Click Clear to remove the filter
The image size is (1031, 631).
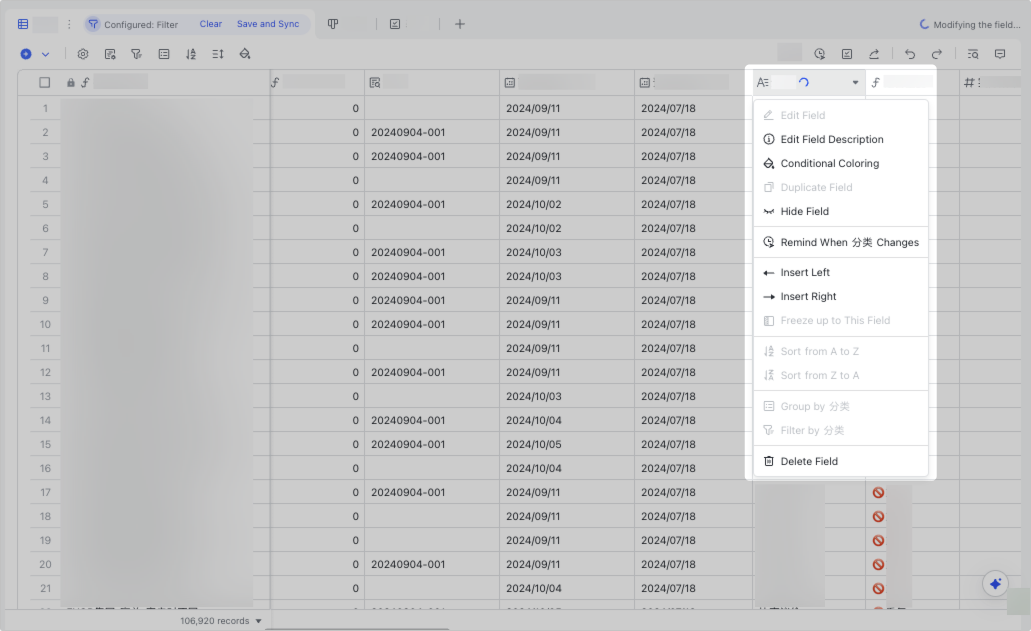(211, 24)
